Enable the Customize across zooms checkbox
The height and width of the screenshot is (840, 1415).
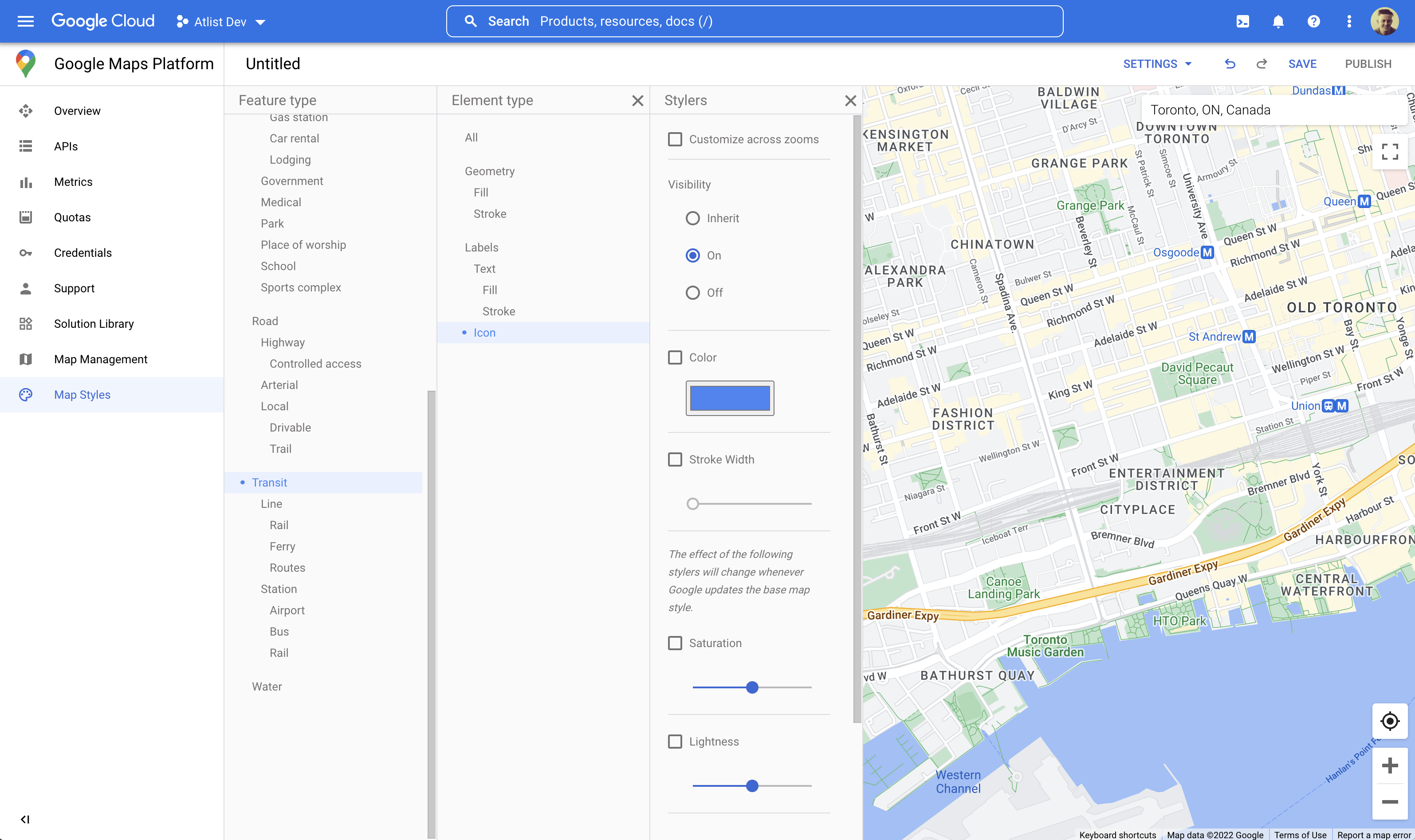coord(675,139)
